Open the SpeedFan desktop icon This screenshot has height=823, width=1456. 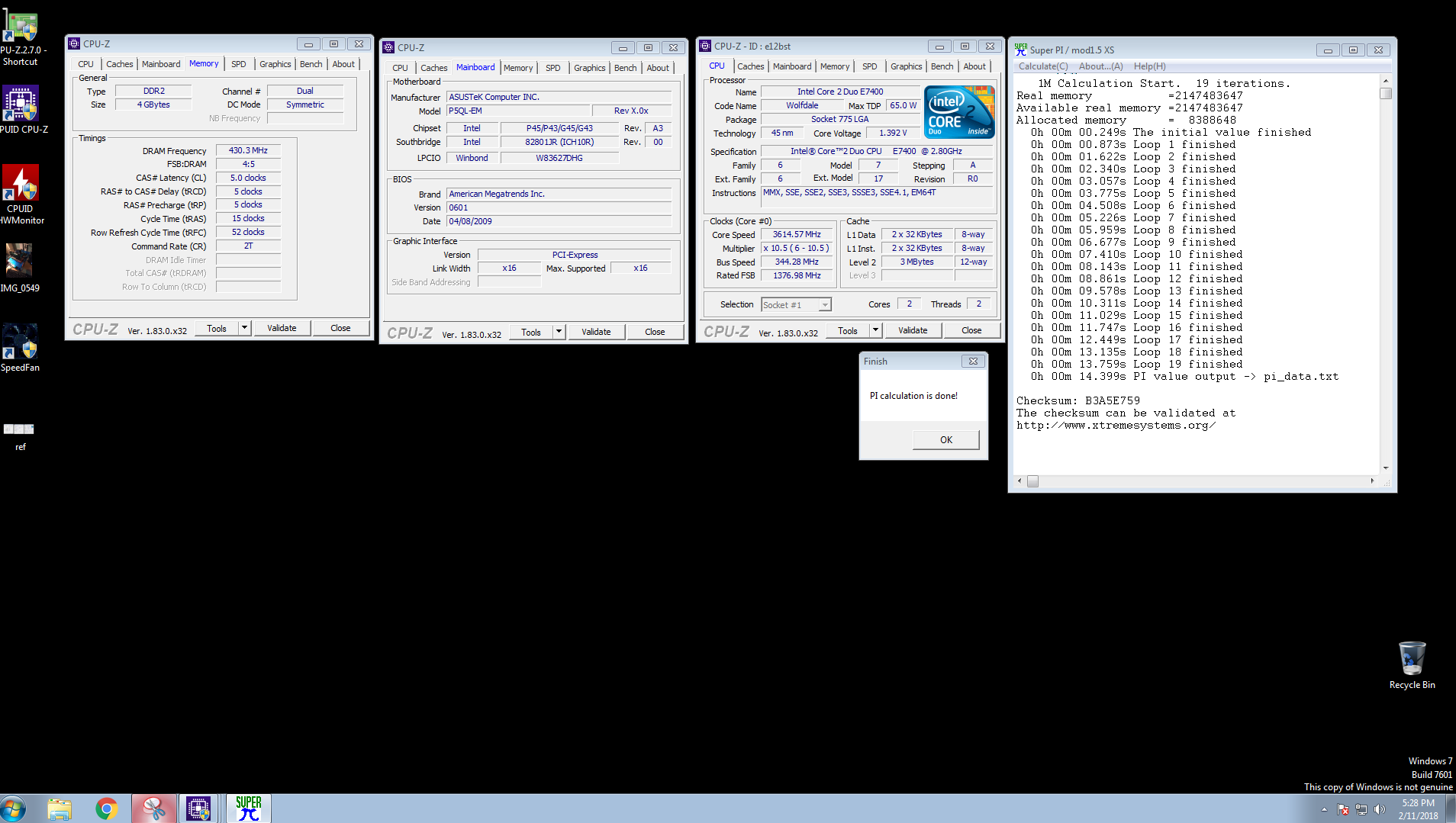(21, 348)
